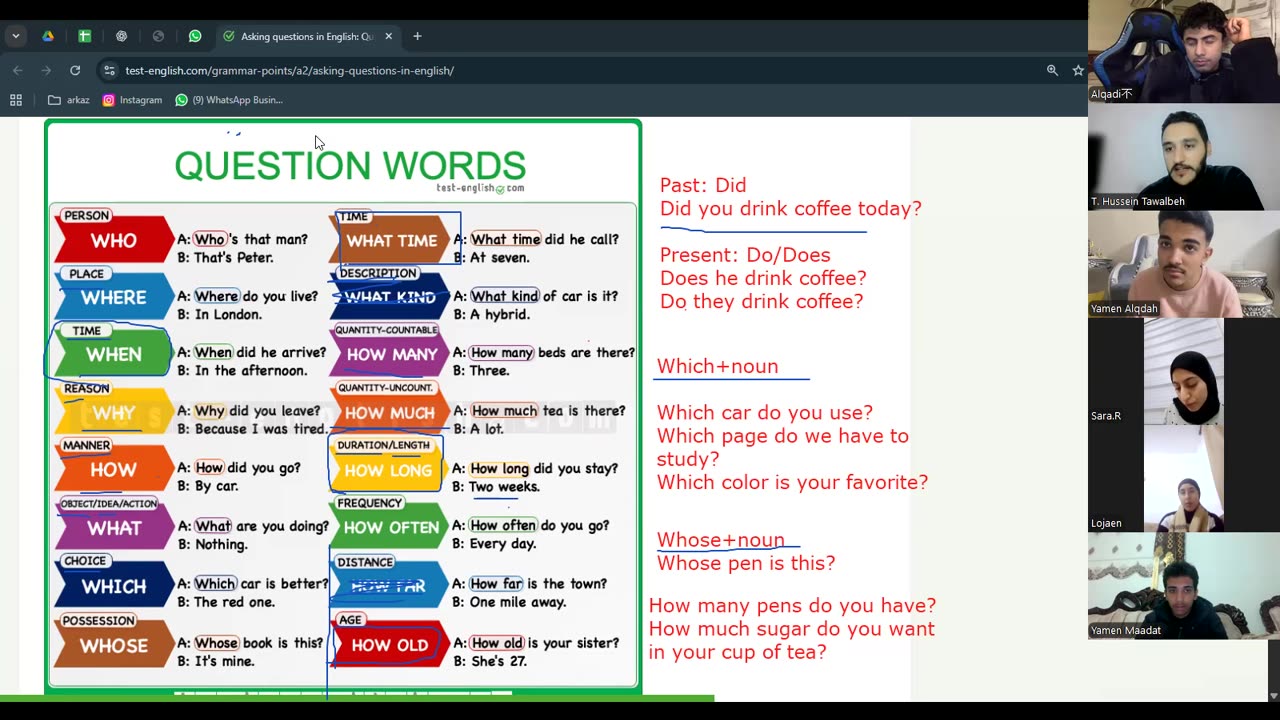Switch to the Google Drive pinned tab
The image size is (1280, 720).
point(48,36)
